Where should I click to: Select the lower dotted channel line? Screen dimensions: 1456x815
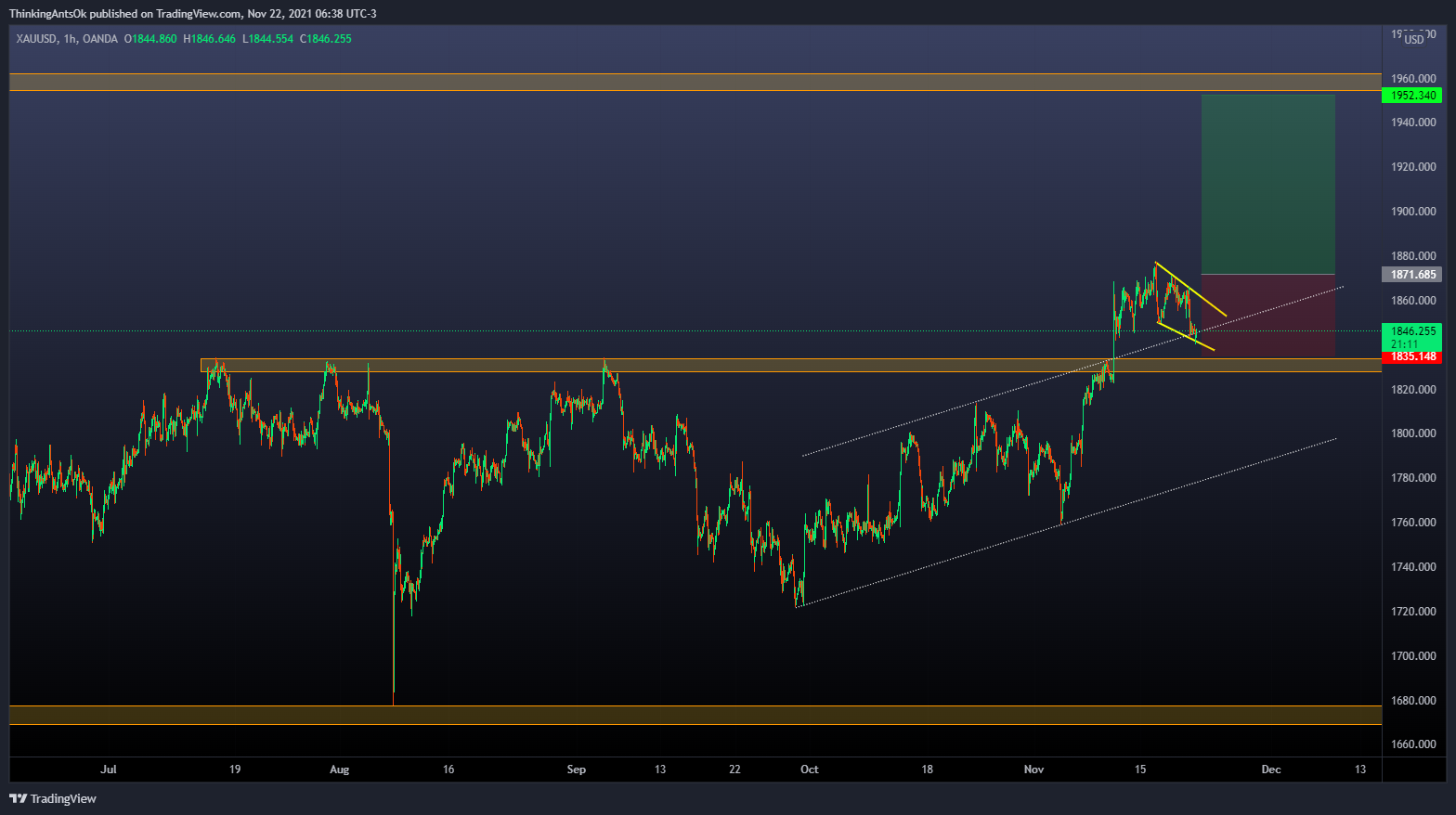click(x=1066, y=523)
